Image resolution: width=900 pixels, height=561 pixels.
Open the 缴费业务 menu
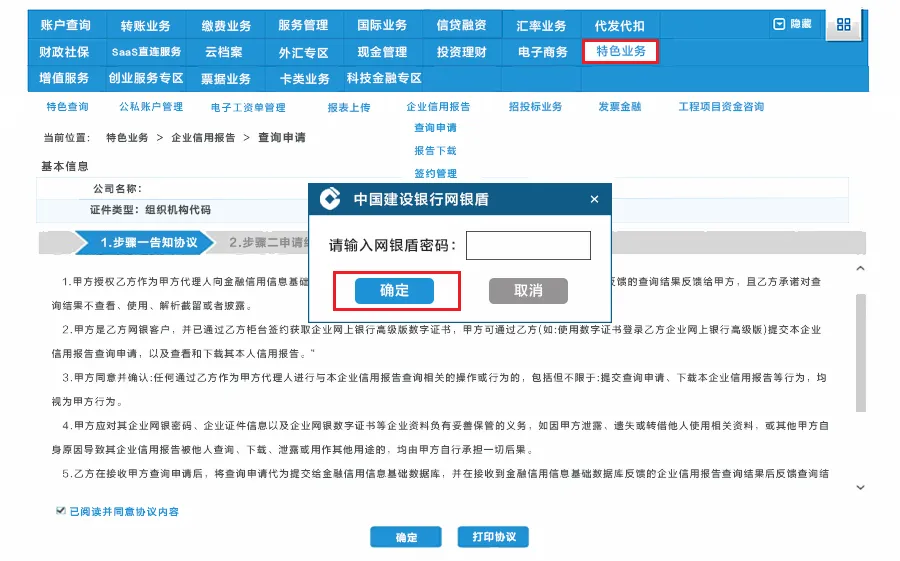226,26
